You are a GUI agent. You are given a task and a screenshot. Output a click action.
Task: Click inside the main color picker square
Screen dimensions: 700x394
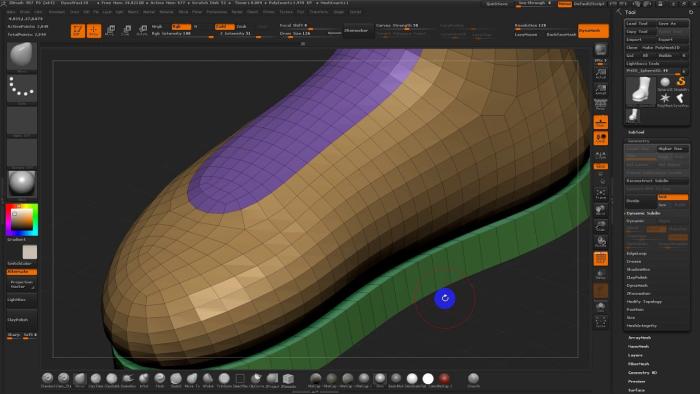21,221
